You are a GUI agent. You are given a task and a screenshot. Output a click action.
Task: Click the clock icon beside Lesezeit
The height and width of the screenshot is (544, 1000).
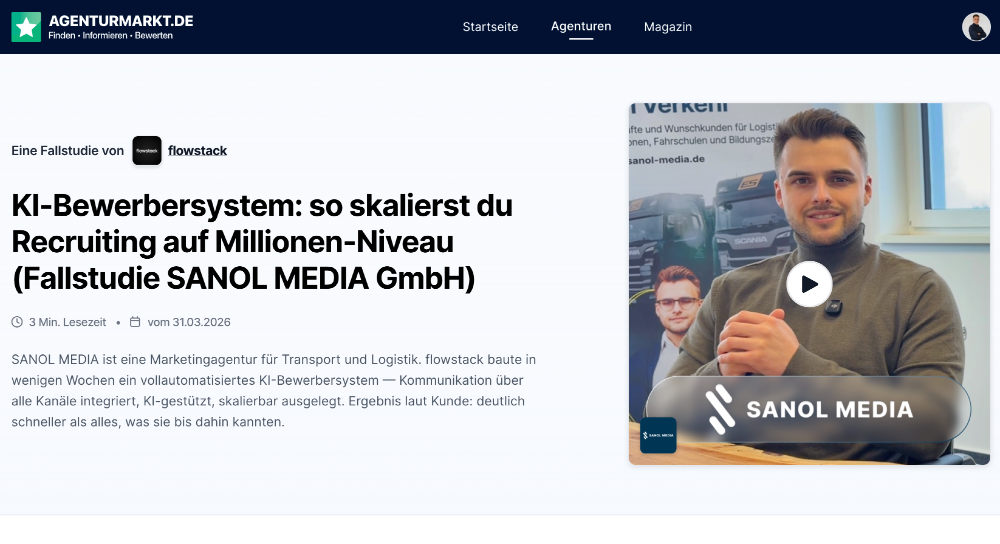(17, 322)
